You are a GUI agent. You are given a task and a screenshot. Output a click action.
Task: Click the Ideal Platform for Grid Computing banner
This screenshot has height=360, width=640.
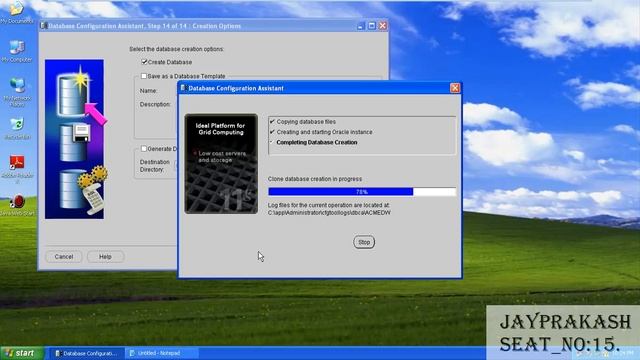221,164
